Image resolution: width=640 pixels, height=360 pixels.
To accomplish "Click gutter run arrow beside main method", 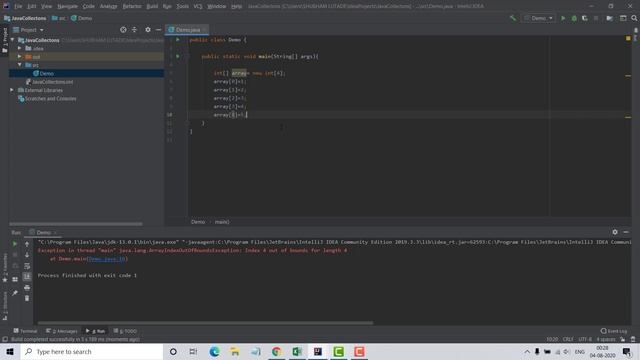I will pos(178,56).
